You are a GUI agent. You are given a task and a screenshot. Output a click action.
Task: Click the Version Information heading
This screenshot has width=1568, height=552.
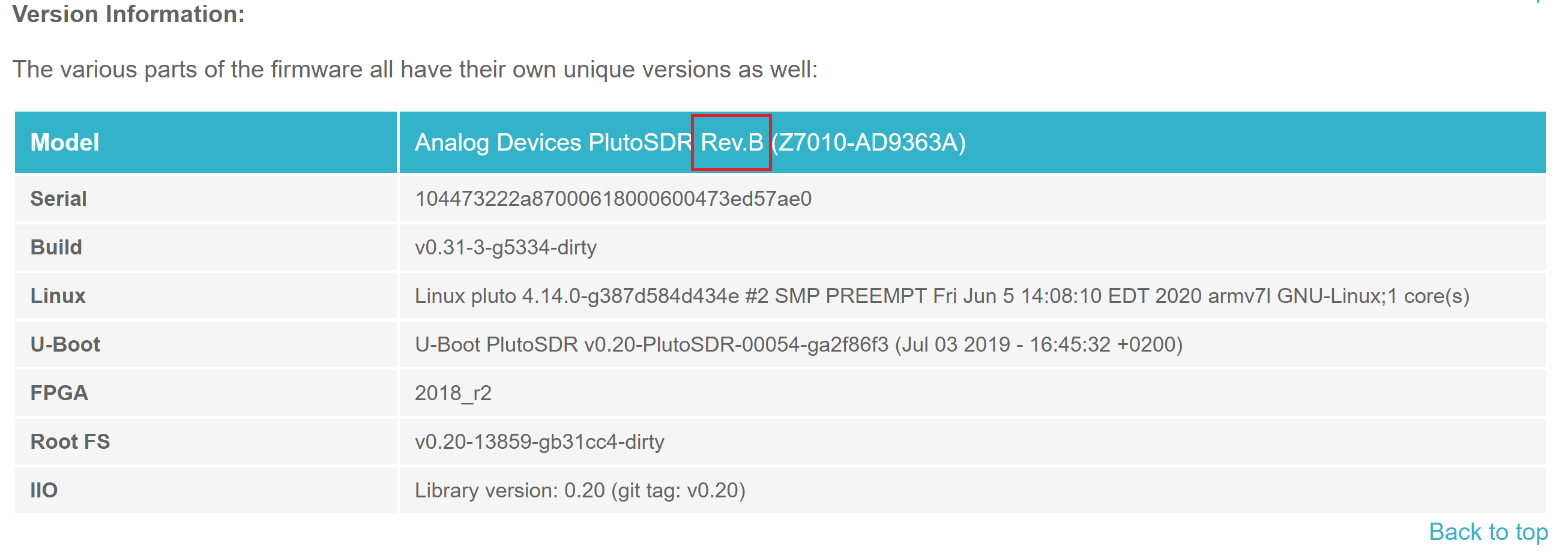(128, 14)
